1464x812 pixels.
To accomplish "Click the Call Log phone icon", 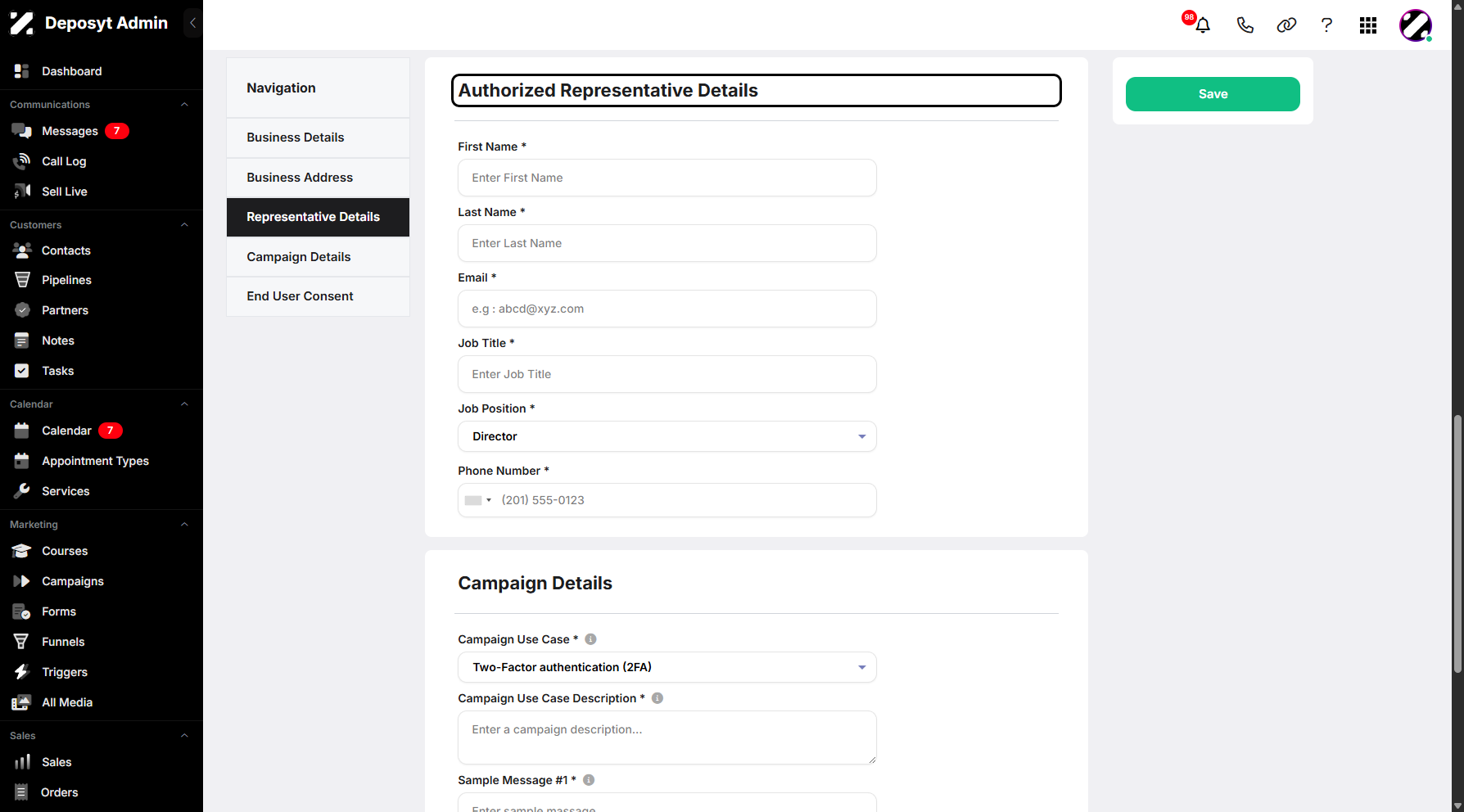I will 22,161.
